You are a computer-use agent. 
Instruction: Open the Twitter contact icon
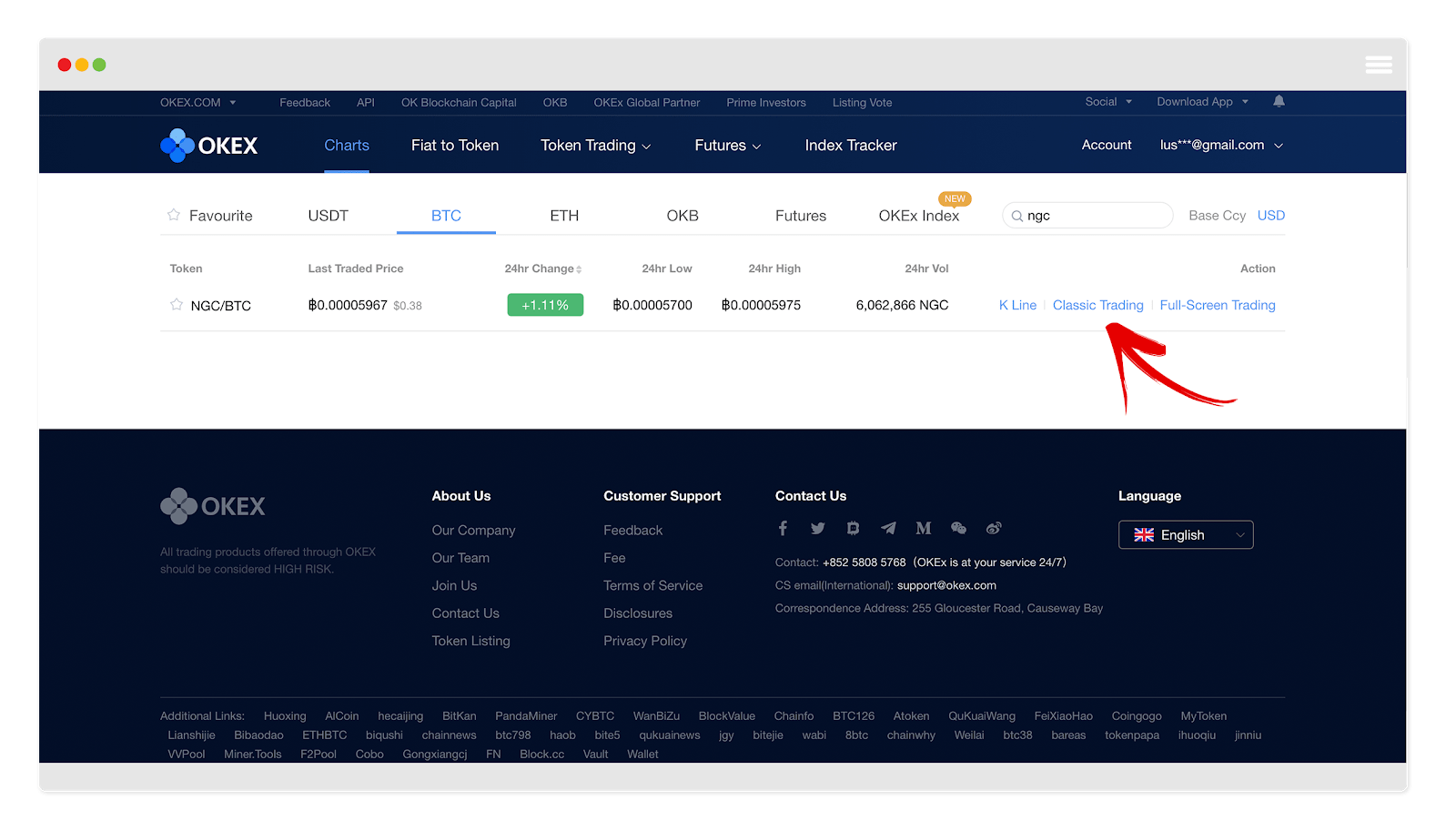click(817, 528)
